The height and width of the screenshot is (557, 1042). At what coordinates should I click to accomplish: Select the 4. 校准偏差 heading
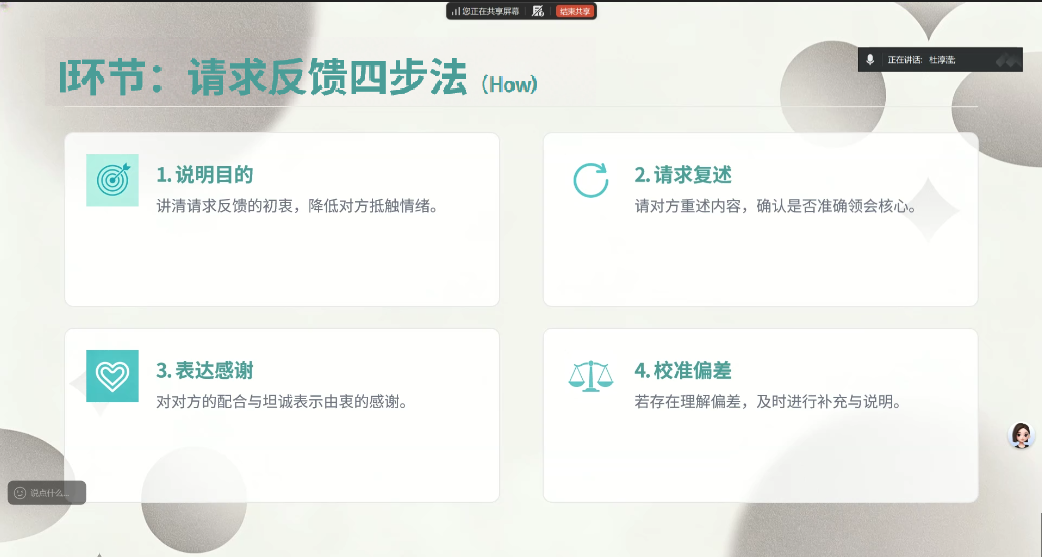[683, 371]
